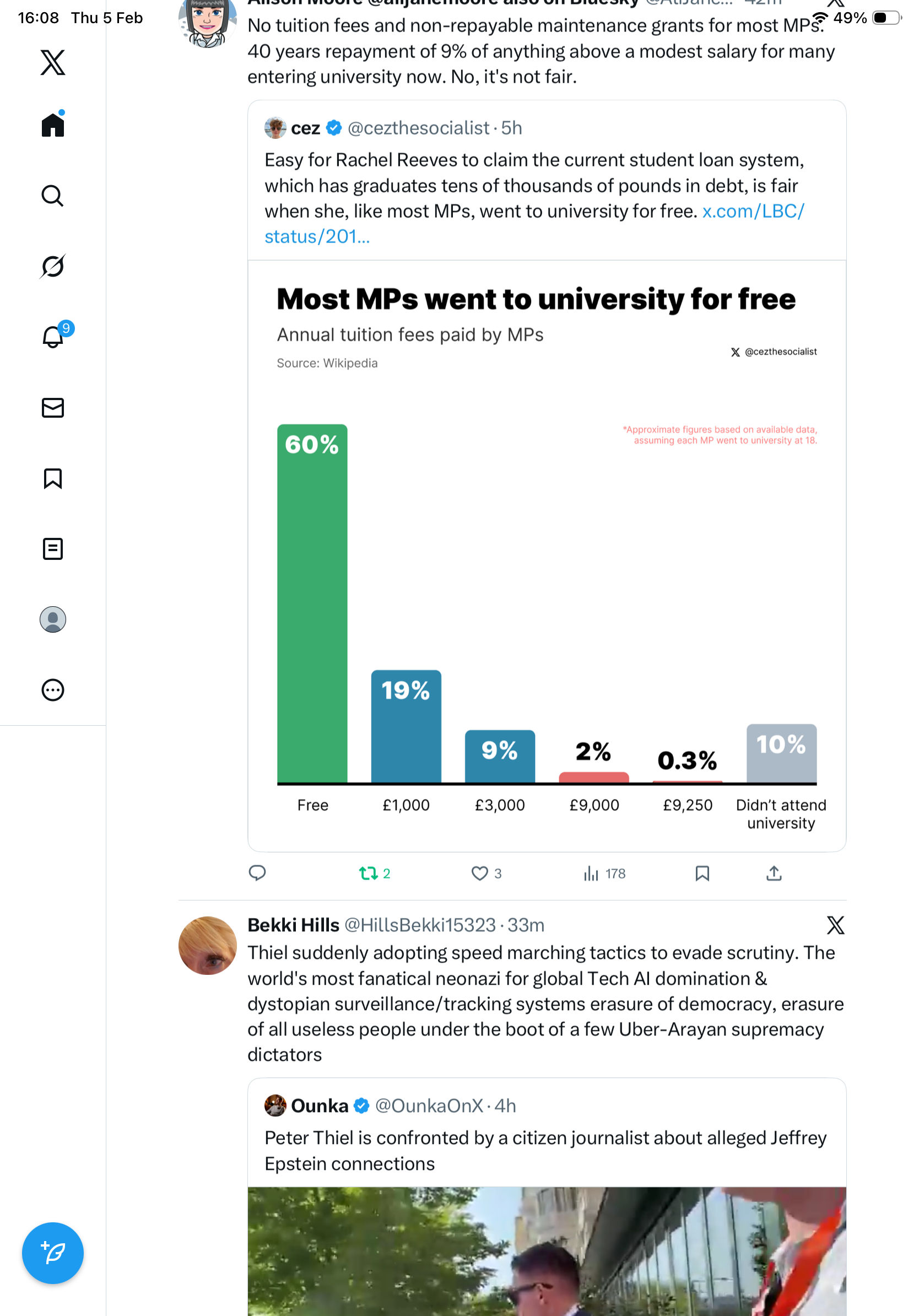Toggle bookmark on Alison Moore's post
919x1316 pixels.
702,873
